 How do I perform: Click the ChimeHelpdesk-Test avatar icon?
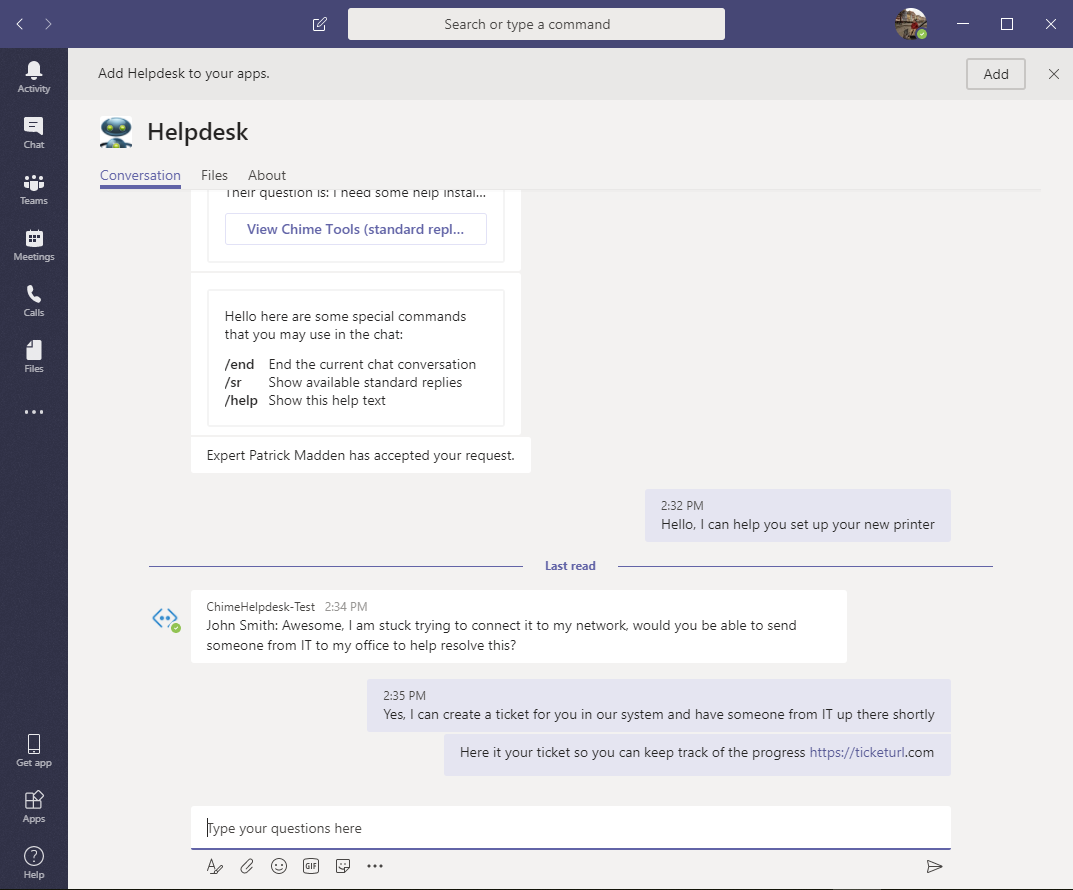click(166, 619)
